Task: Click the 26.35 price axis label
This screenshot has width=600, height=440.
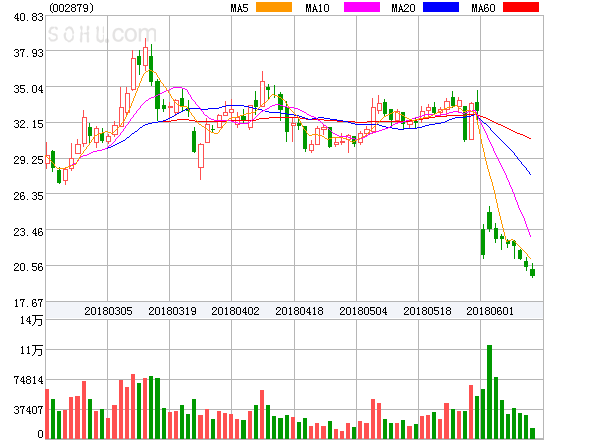Action: [x=28, y=196]
